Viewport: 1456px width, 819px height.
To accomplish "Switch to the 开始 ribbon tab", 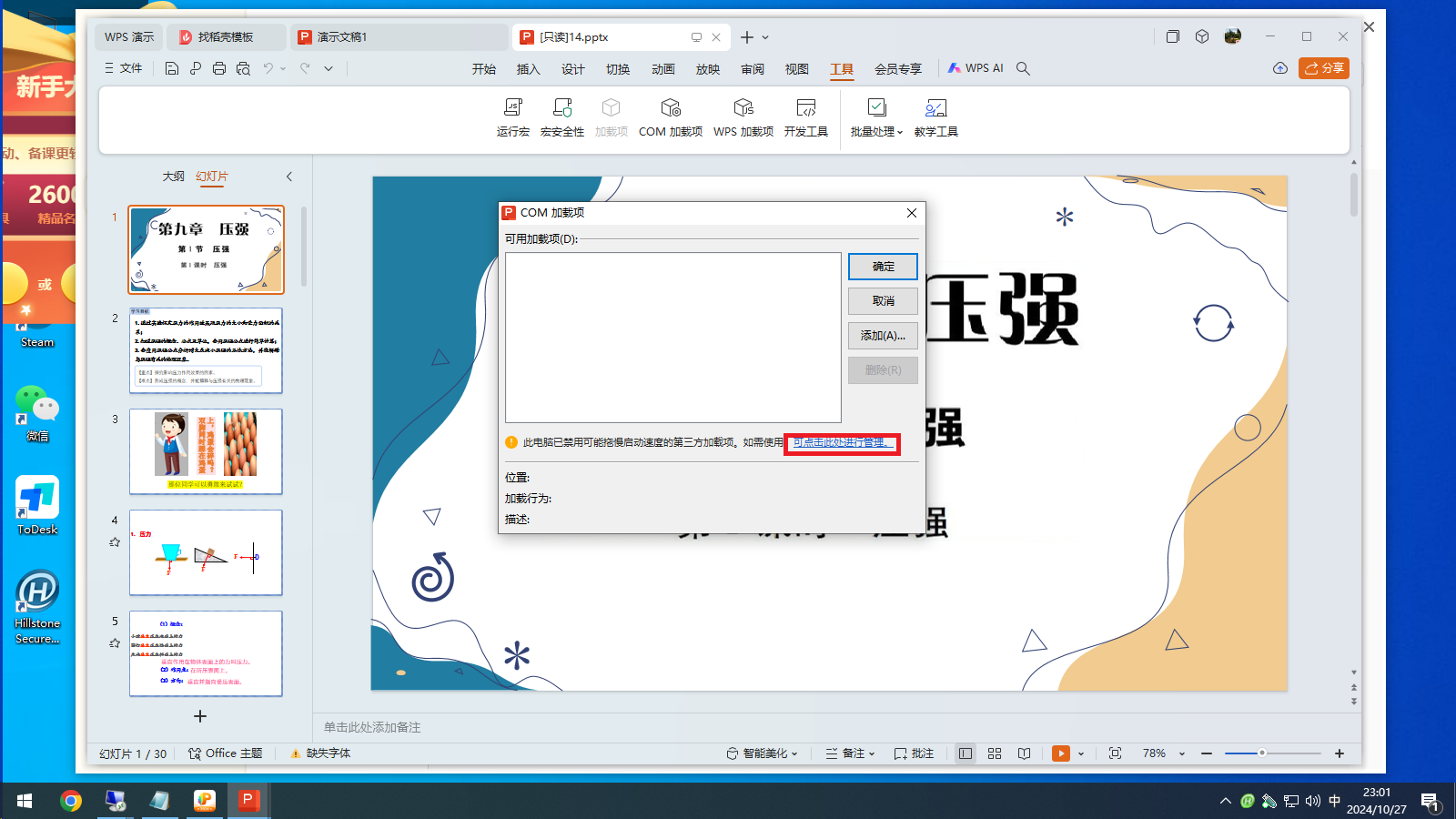I will point(484,69).
